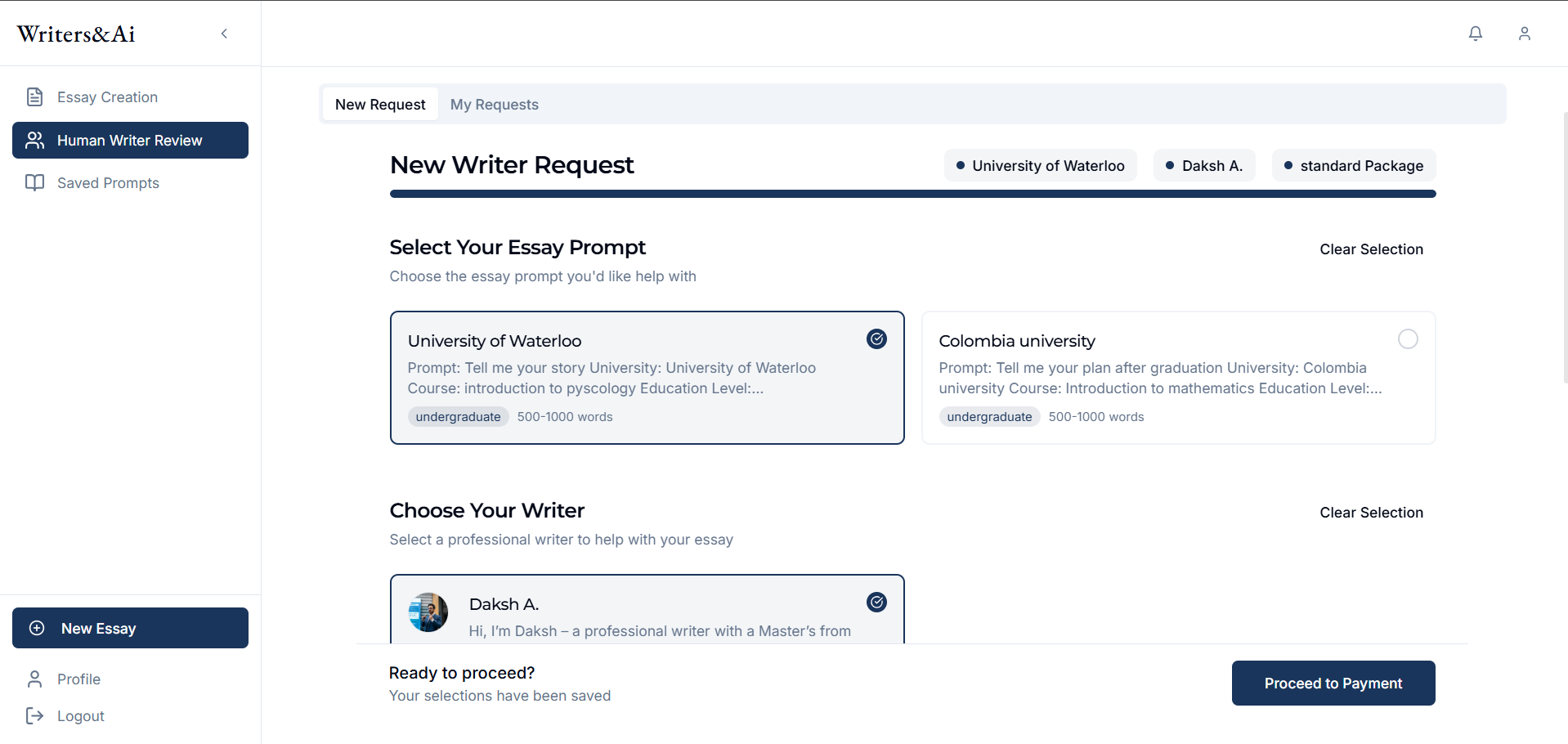Clear Selection for the chosen writer
This screenshot has width=1568, height=744.
pos(1371,513)
